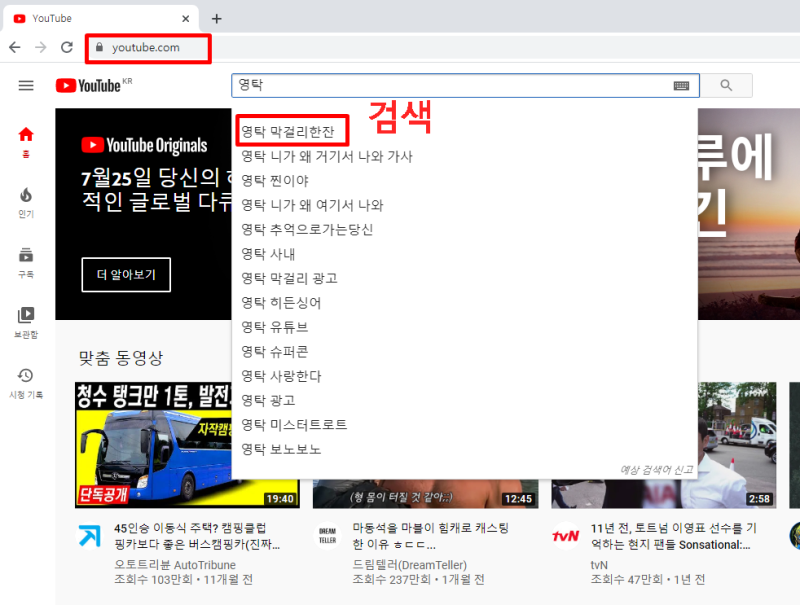Click the AutoTribune channel avatar

(89, 536)
